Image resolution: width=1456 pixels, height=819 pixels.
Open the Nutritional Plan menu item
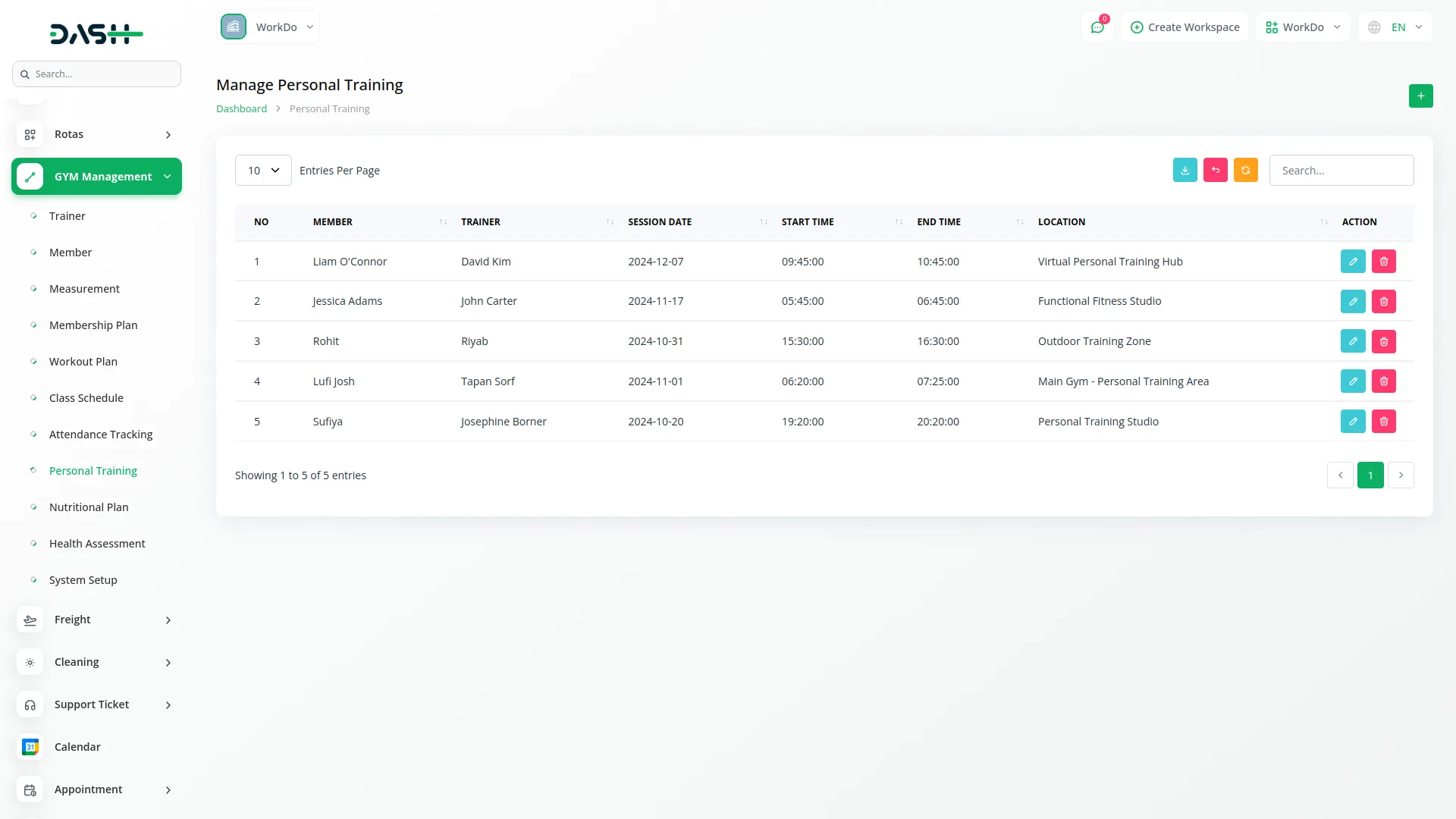tap(89, 507)
